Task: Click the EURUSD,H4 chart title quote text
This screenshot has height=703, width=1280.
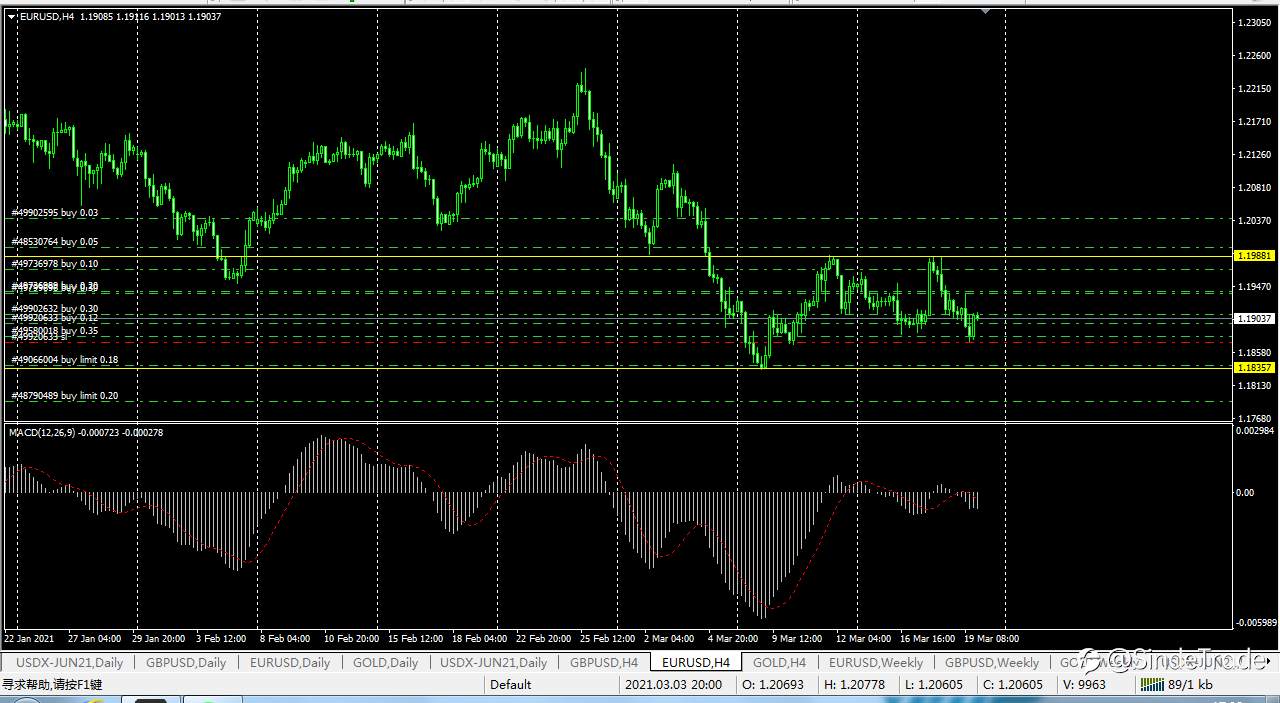Action: (121, 17)
